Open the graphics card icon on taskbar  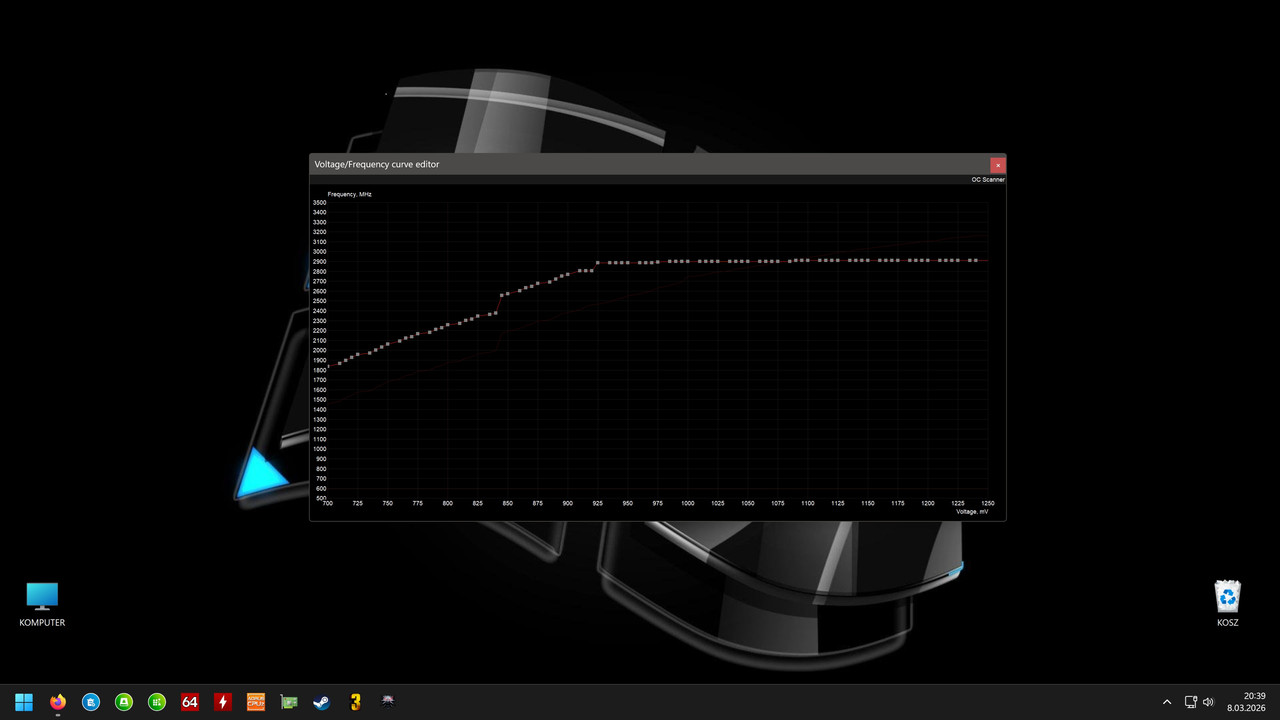pos(288,702)
